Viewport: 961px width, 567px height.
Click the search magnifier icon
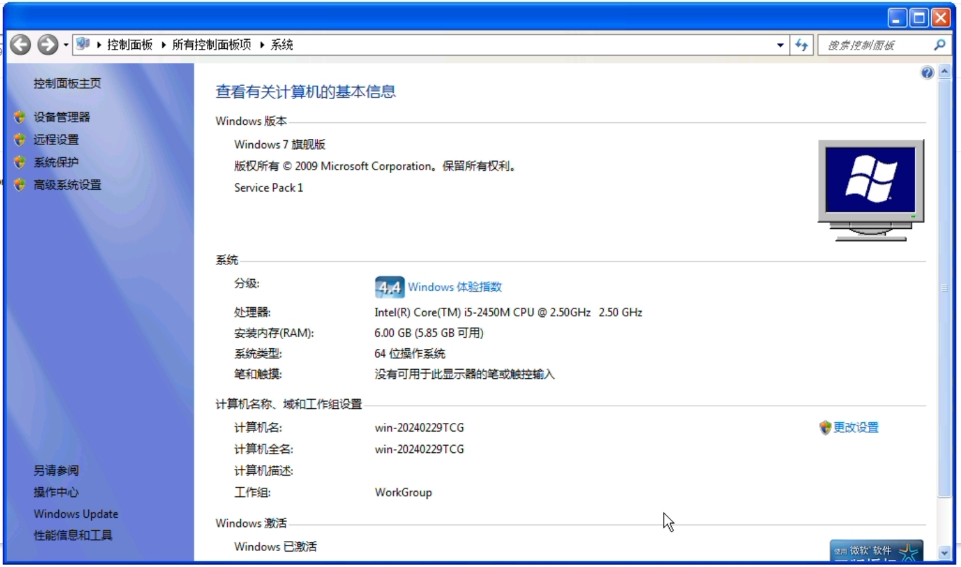940,45
